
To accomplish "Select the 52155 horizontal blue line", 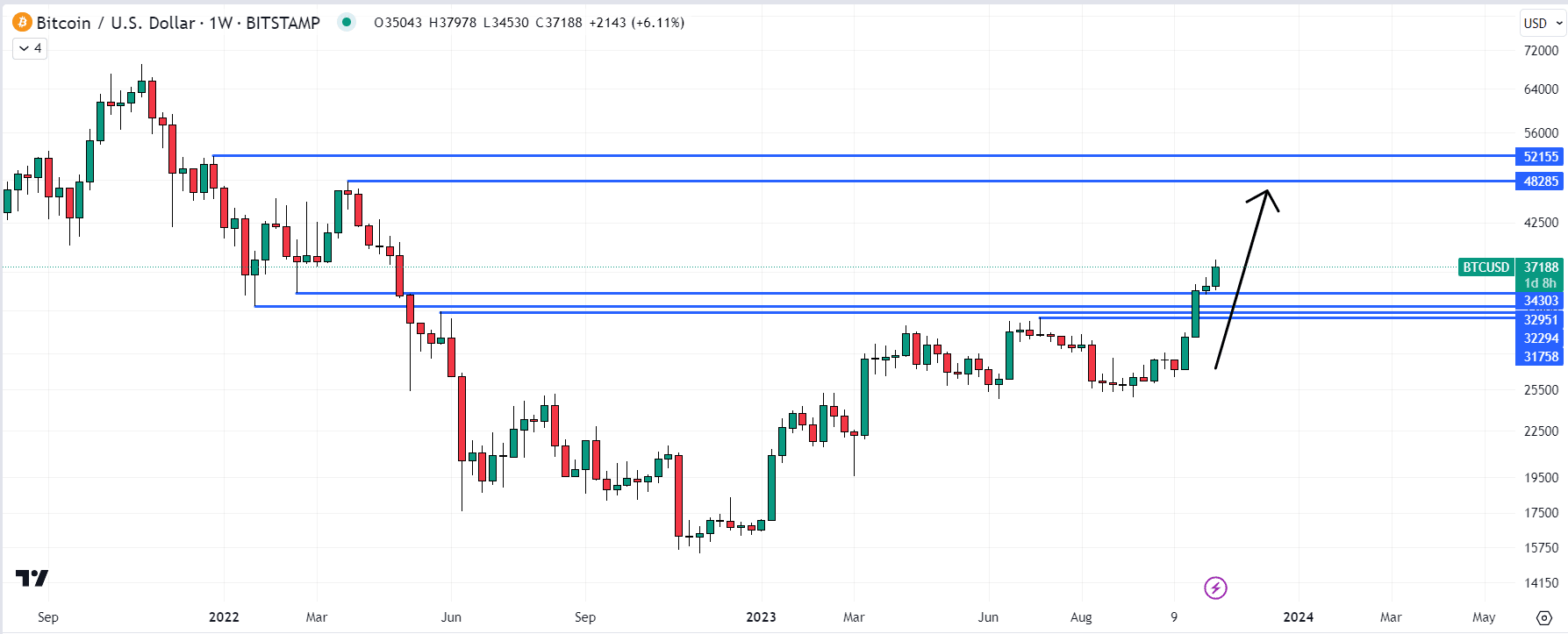I will click(x=864, y=156).
